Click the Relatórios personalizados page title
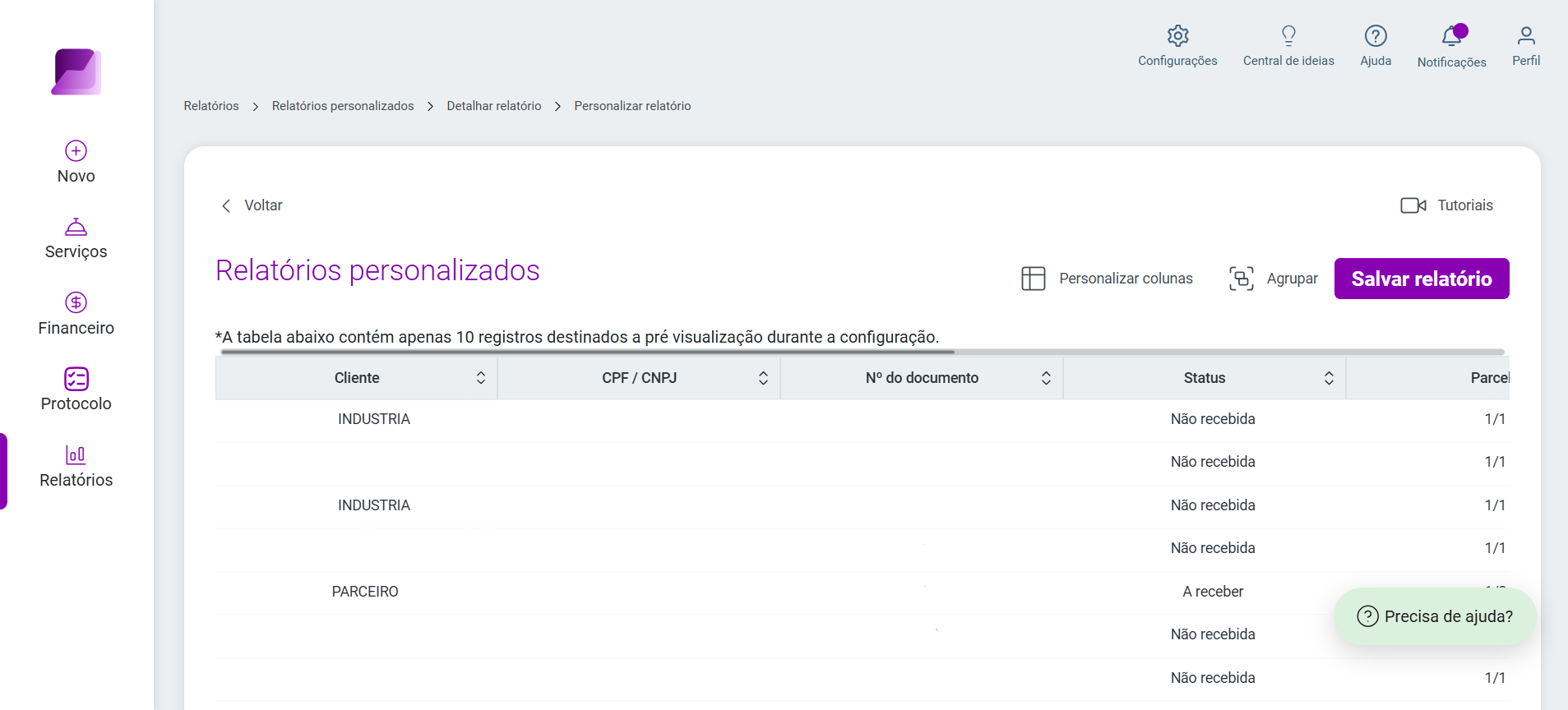 377,270
